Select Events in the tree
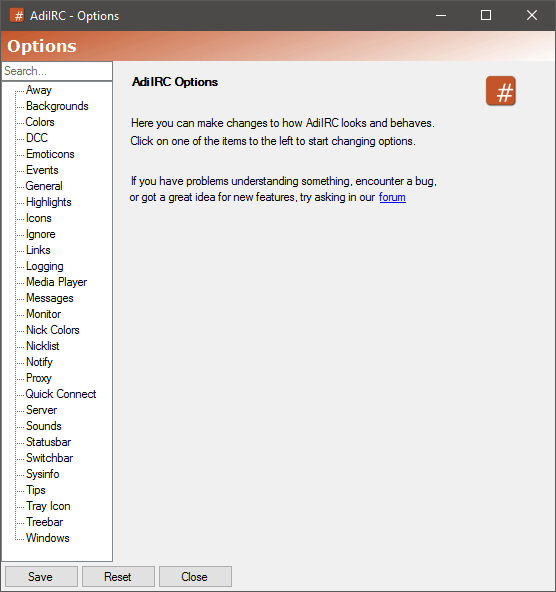Screen dimensions: 556x592 coord(42,170)
